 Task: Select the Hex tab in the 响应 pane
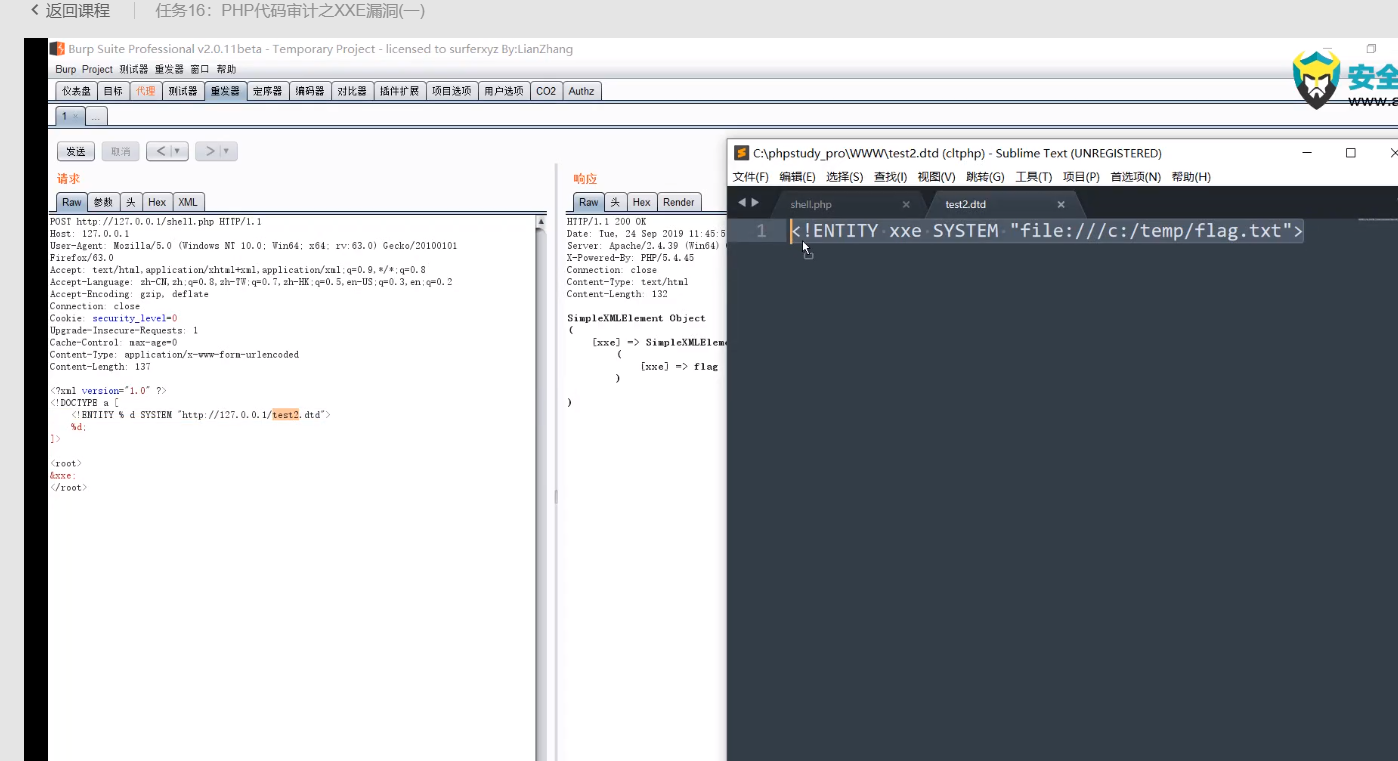coord(642,202)
